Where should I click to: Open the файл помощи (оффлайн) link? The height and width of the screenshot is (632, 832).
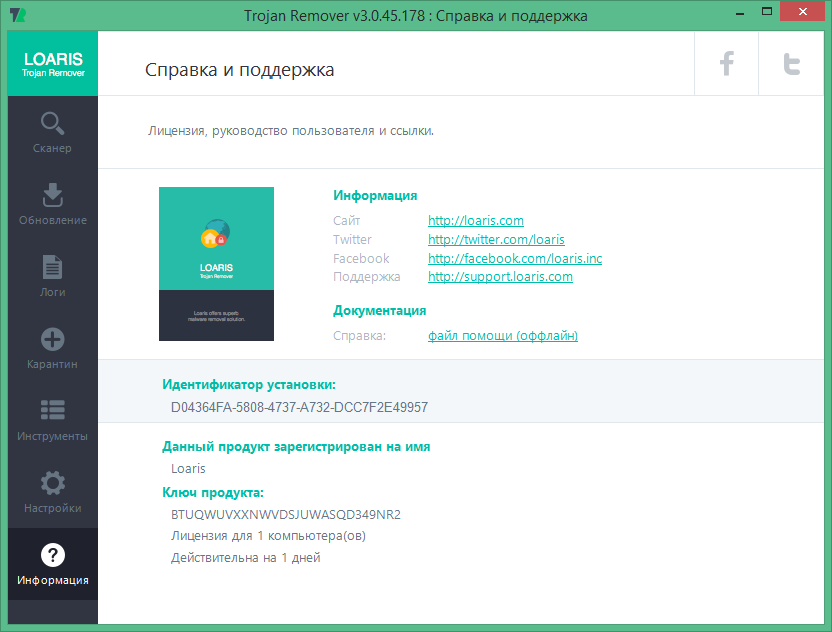503,335
